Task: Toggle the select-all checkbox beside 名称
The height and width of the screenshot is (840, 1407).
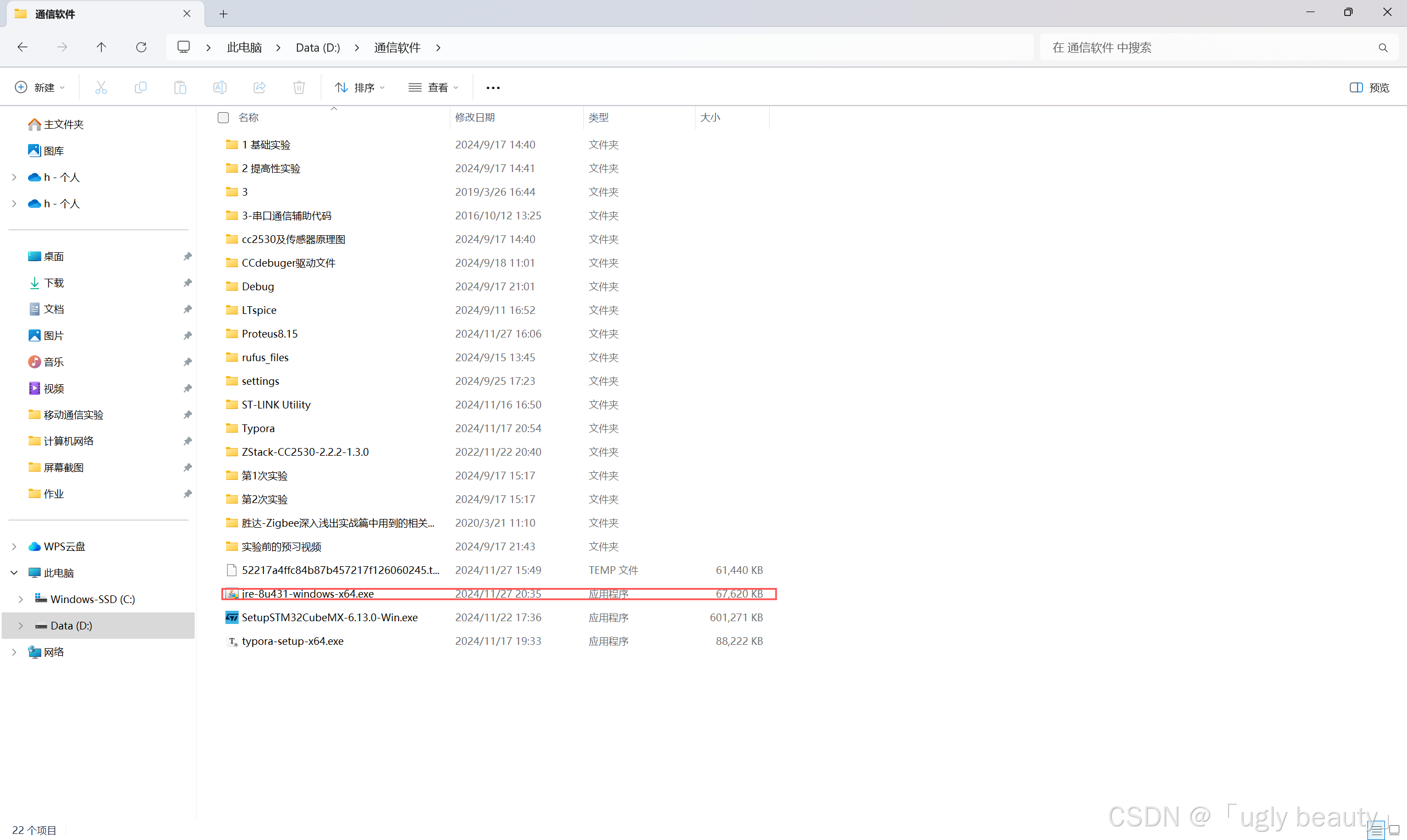Action: (x=223, y=117)
